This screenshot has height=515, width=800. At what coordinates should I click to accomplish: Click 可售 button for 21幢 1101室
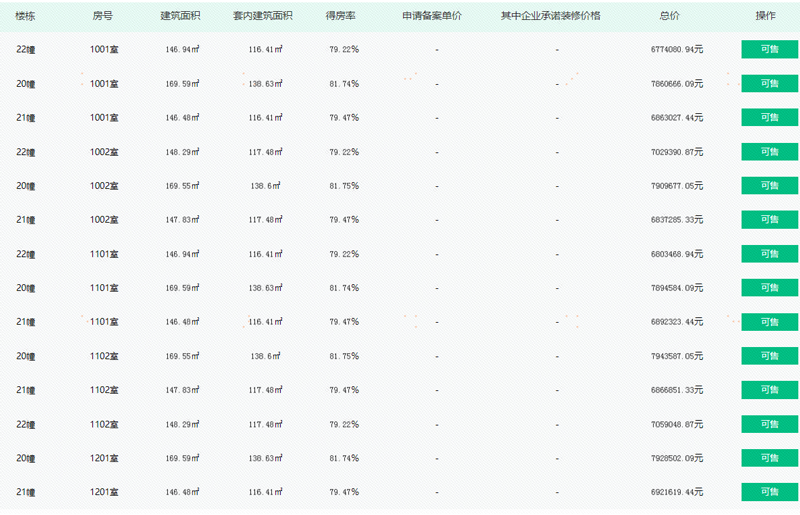[770, 322]
